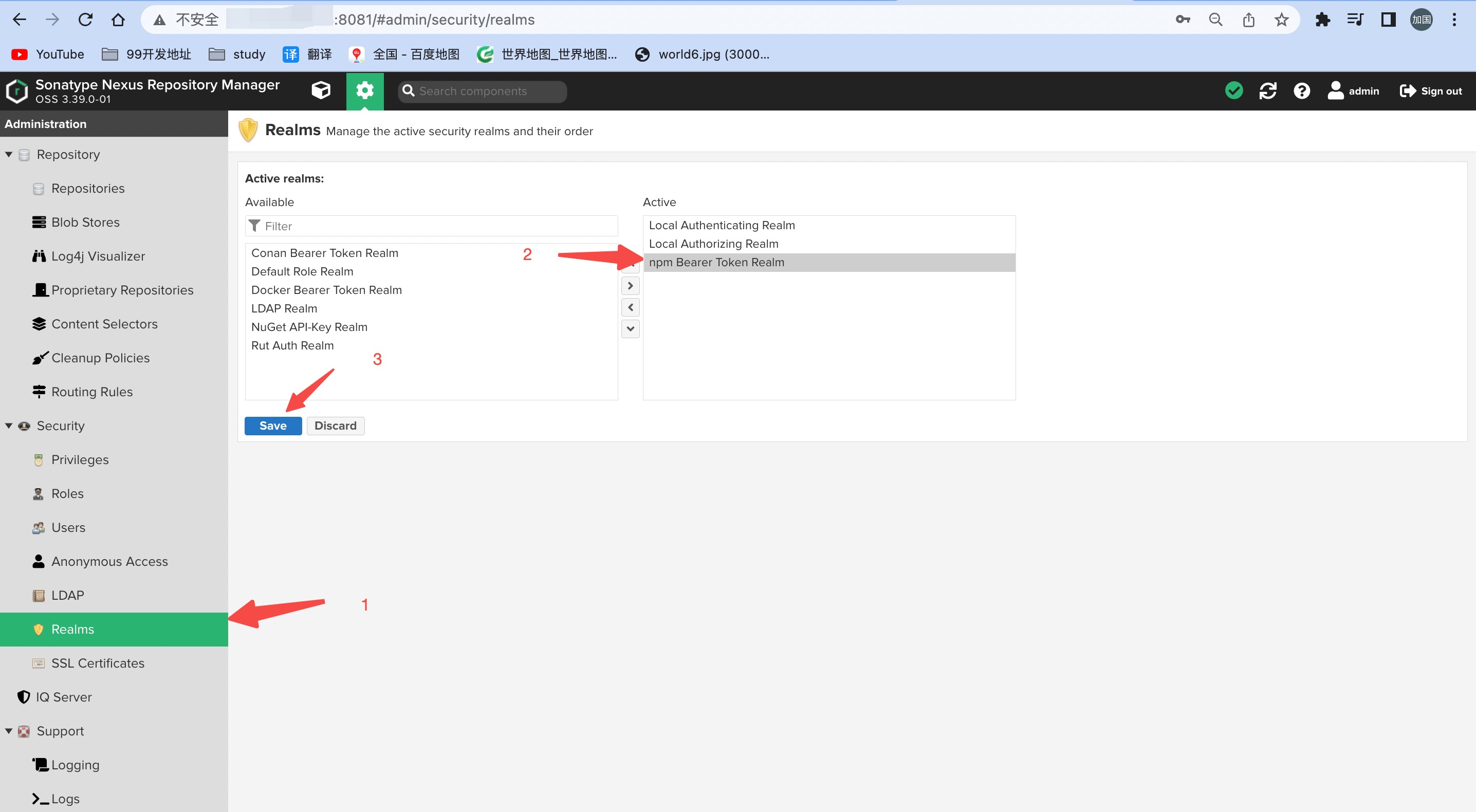
Task: Open Privileges page
Action: click(114, 459)
